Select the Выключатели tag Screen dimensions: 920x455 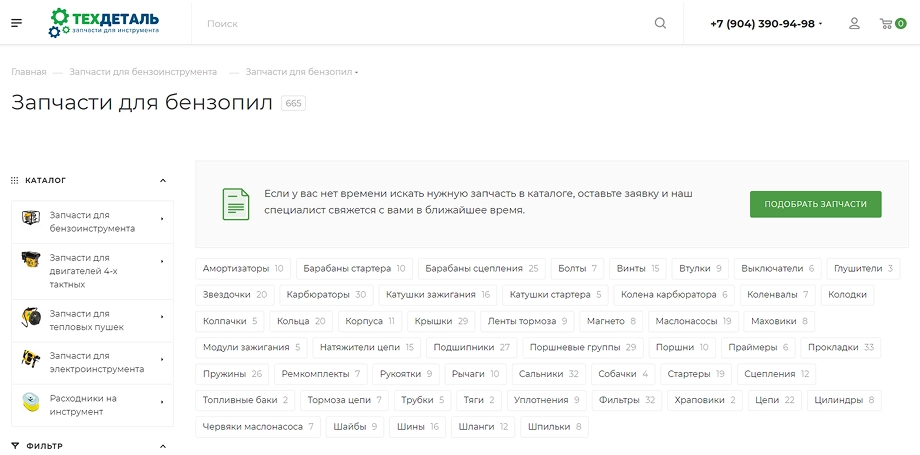tap(777, 268)
